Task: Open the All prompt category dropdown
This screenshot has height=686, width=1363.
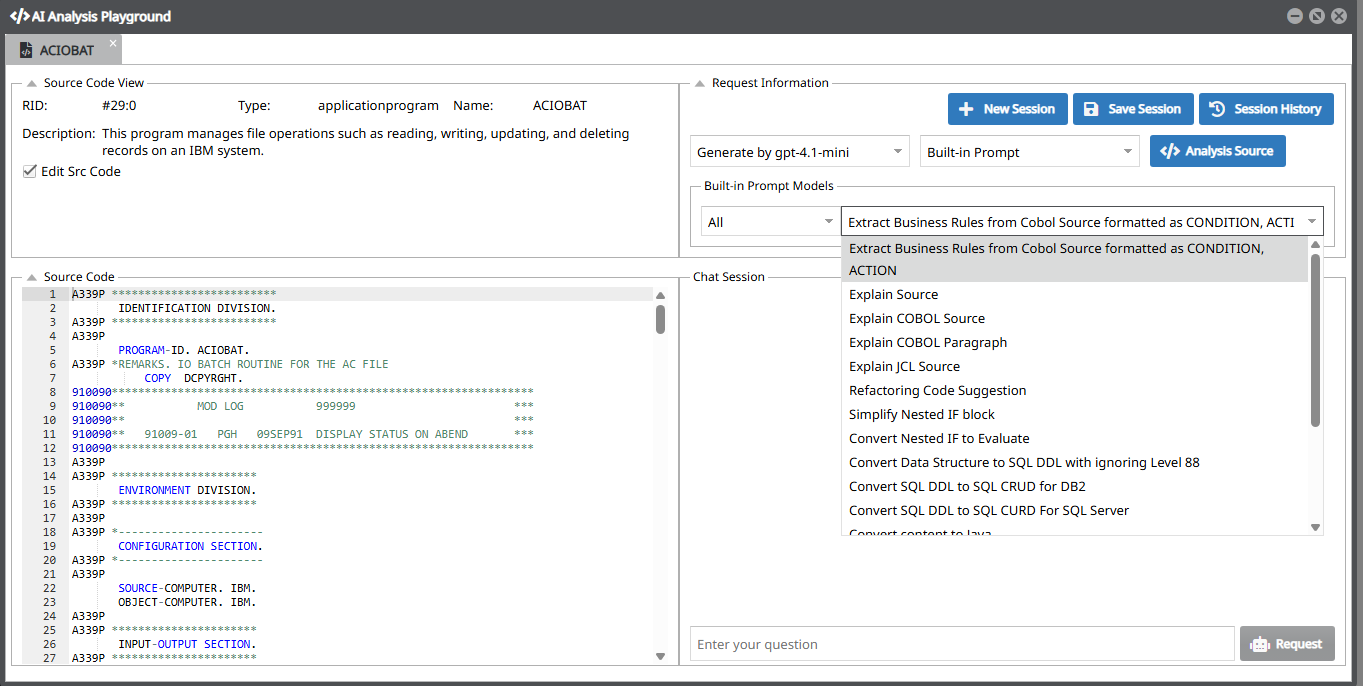Action: click(770, 222)
